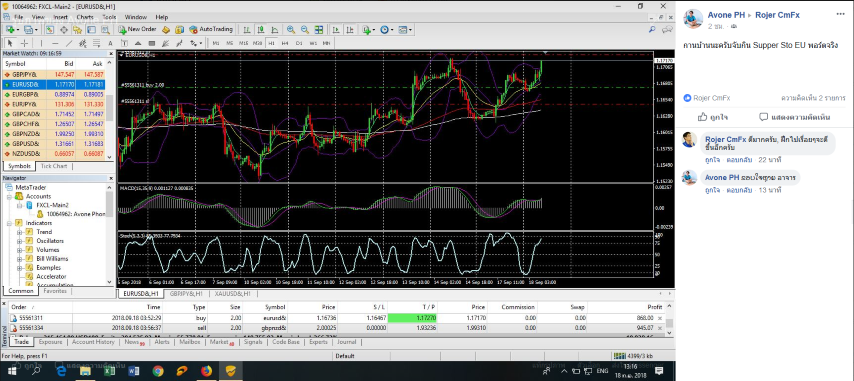Image resolution: width=854 pixels, height=381 pixels.
Task: Open the GBPJPY&,H1 chart tab
Action: [x=186, y=293]
